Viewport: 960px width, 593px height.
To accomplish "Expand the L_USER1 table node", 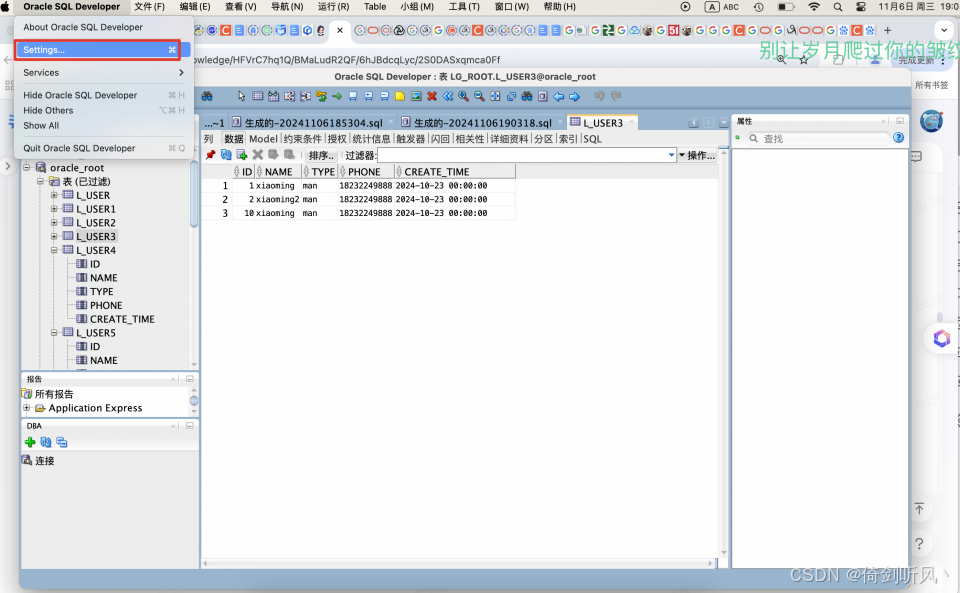I will 54,209.
